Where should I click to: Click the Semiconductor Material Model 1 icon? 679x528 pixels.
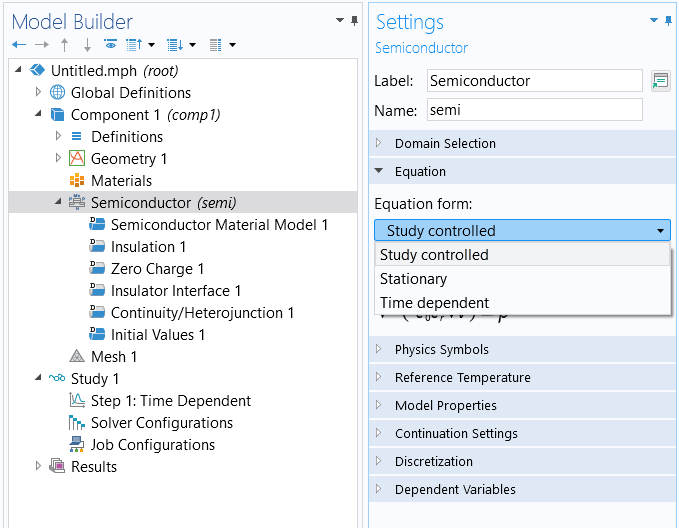coord(97,224)
